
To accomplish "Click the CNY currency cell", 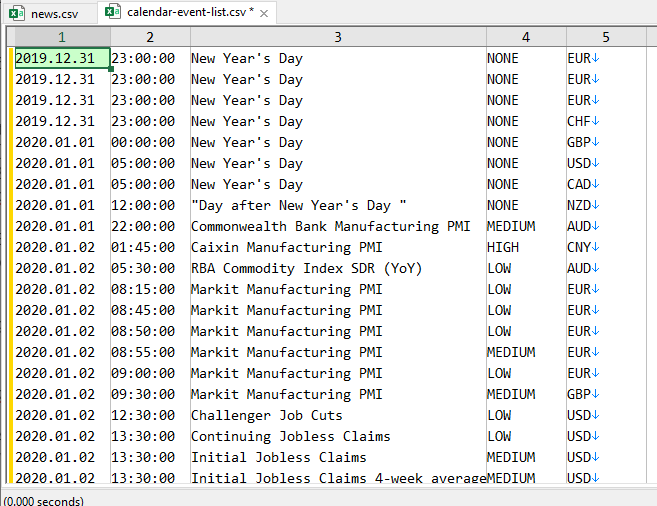I will coord(606,247).
